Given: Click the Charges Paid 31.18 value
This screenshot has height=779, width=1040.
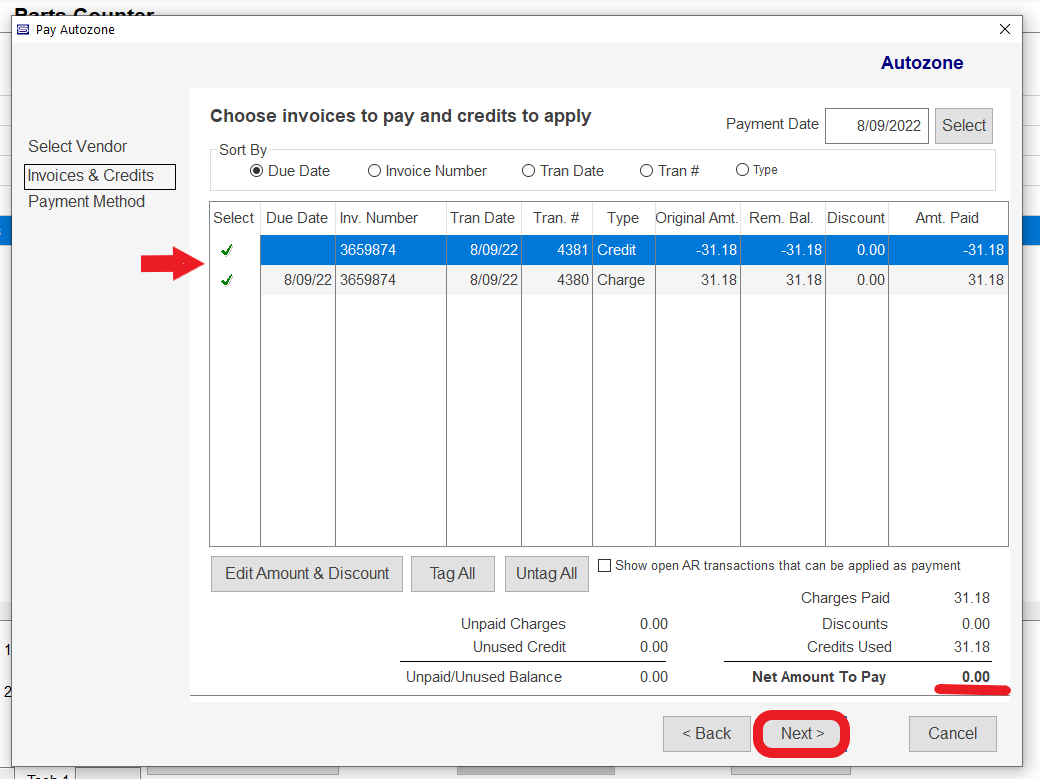Looking at the screenshot, I should [x=972, y=598].
